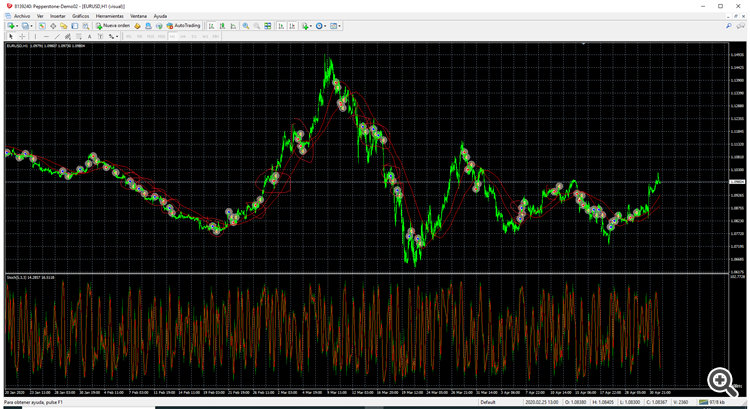750x409 pixels.
Task: Zoom in on the chart
Action: [246, 26]
